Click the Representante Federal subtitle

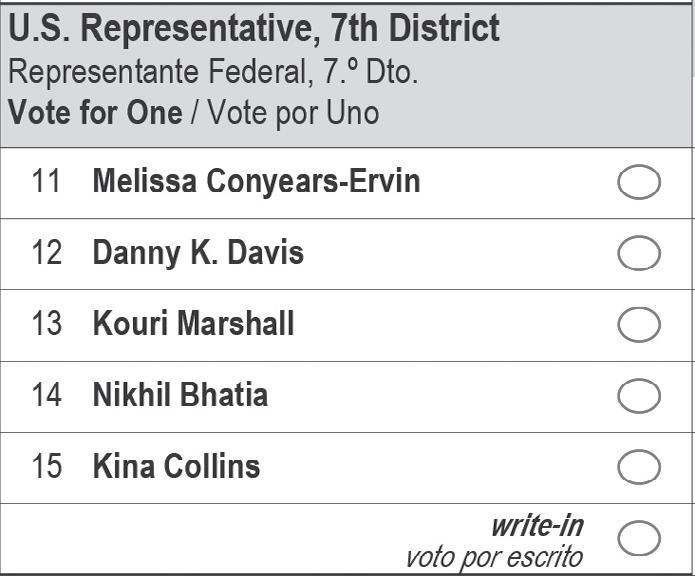pos(213,72)
